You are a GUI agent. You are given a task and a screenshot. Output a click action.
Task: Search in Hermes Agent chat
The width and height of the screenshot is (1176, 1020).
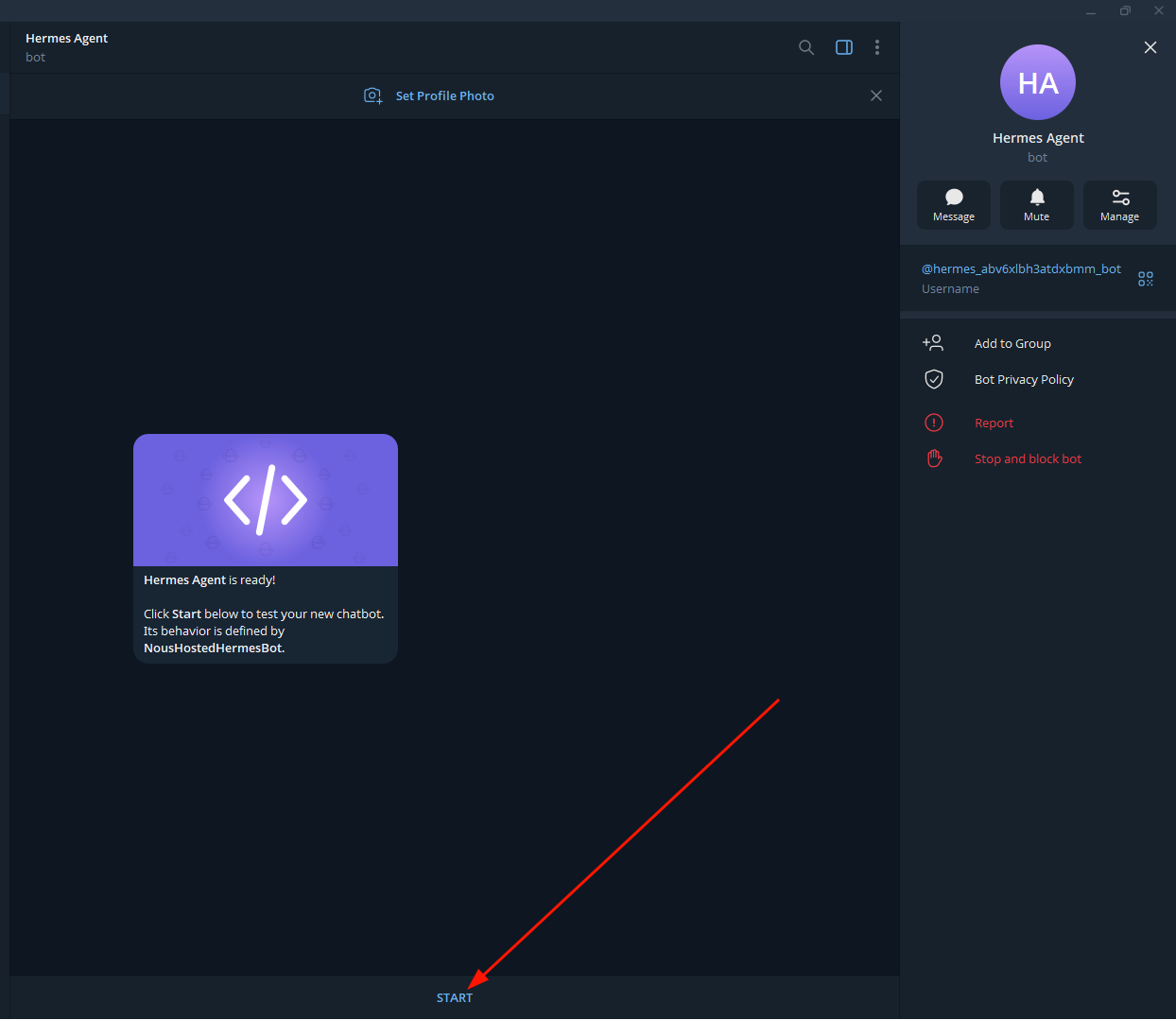[806, 47]
